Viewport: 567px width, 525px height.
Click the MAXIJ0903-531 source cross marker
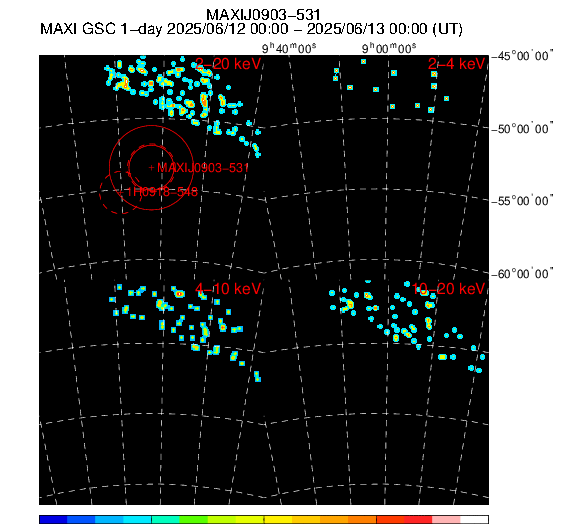click(152, 167)
